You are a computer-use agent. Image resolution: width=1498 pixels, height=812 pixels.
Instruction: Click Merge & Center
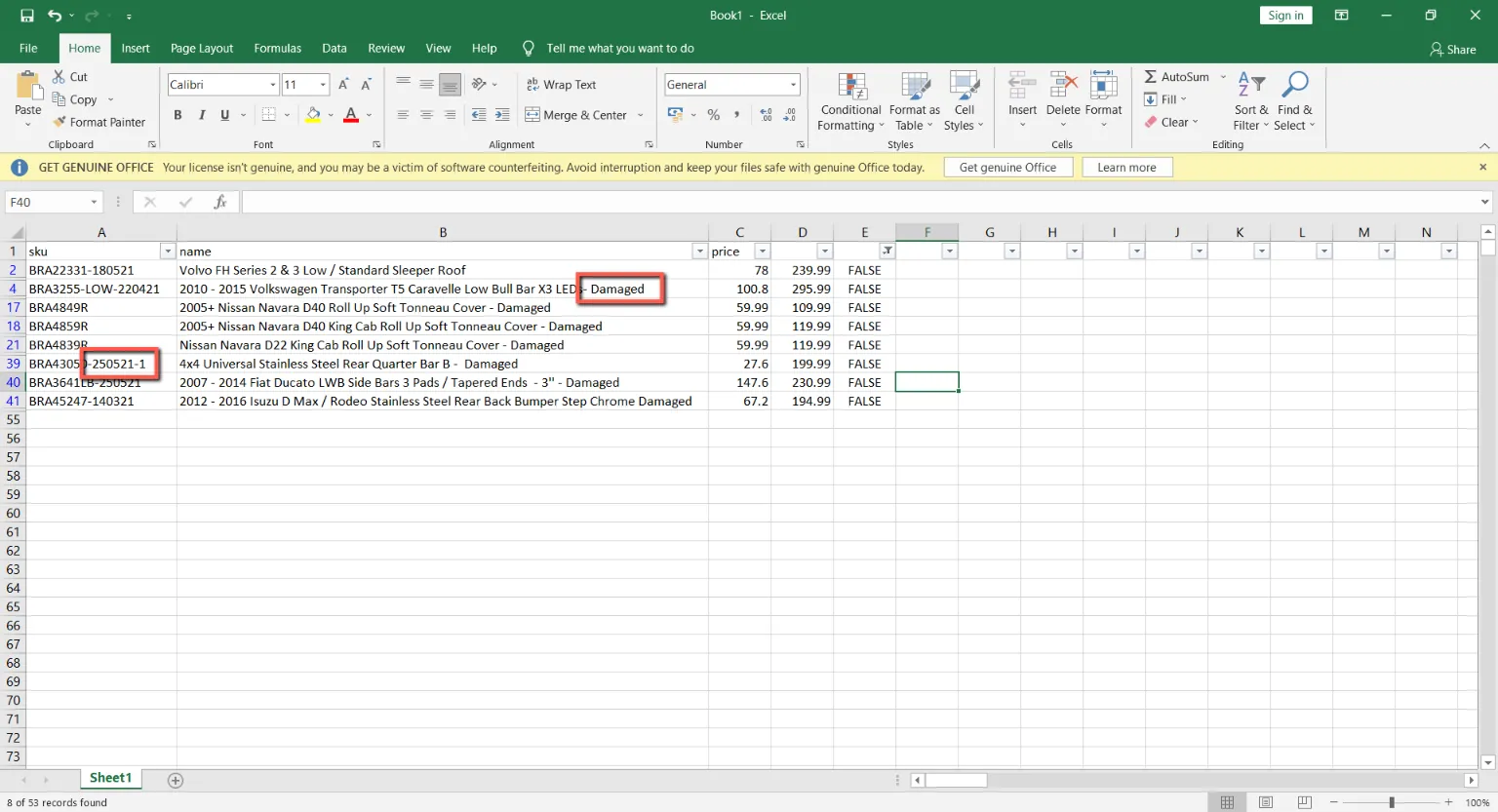click(x=576, y=115)
